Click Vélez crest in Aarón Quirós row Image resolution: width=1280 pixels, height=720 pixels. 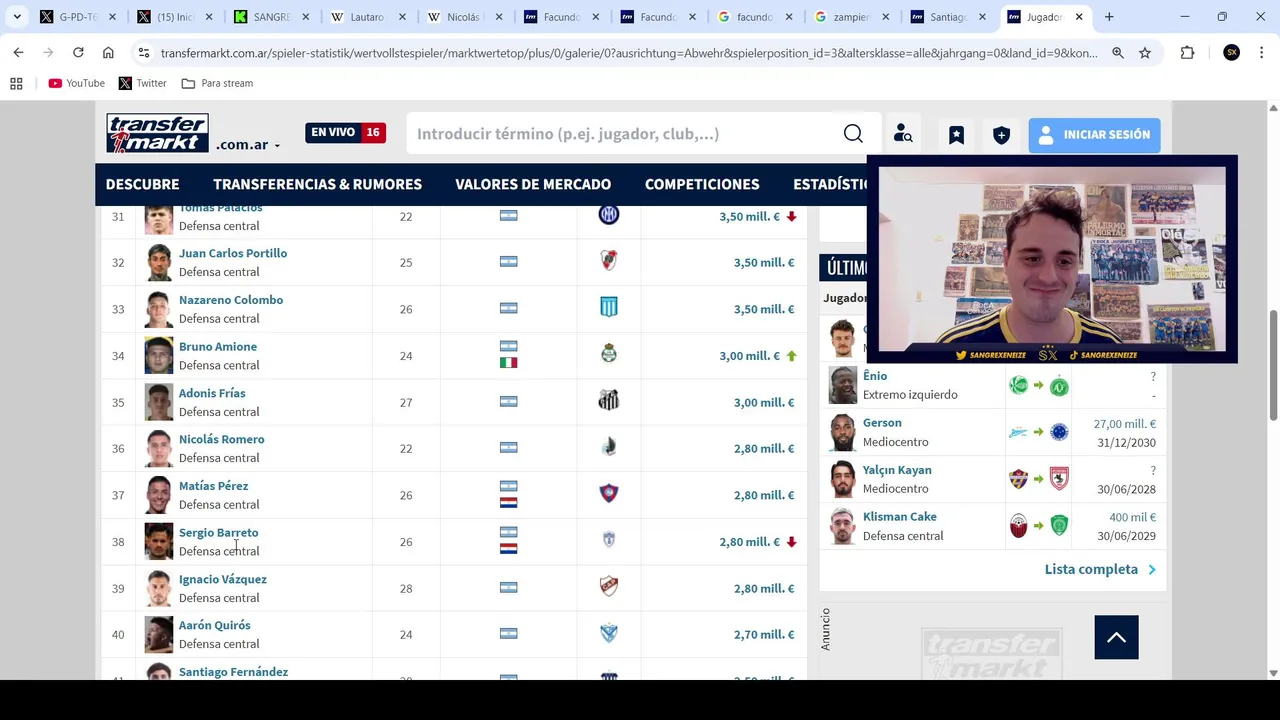pos(608,633)
